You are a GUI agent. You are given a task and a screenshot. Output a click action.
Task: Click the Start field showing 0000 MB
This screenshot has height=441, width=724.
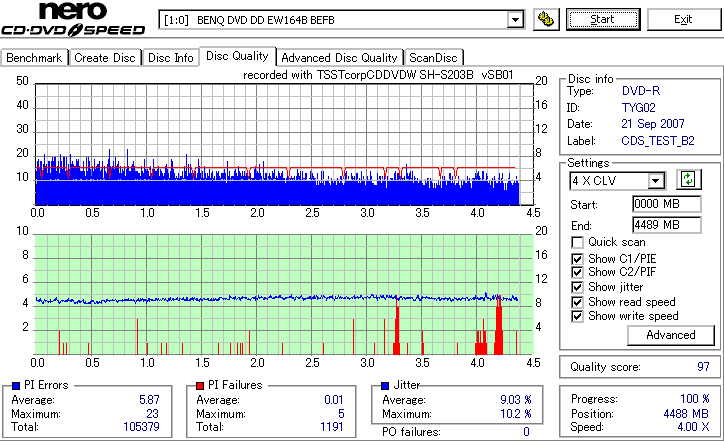coord(666,204)
